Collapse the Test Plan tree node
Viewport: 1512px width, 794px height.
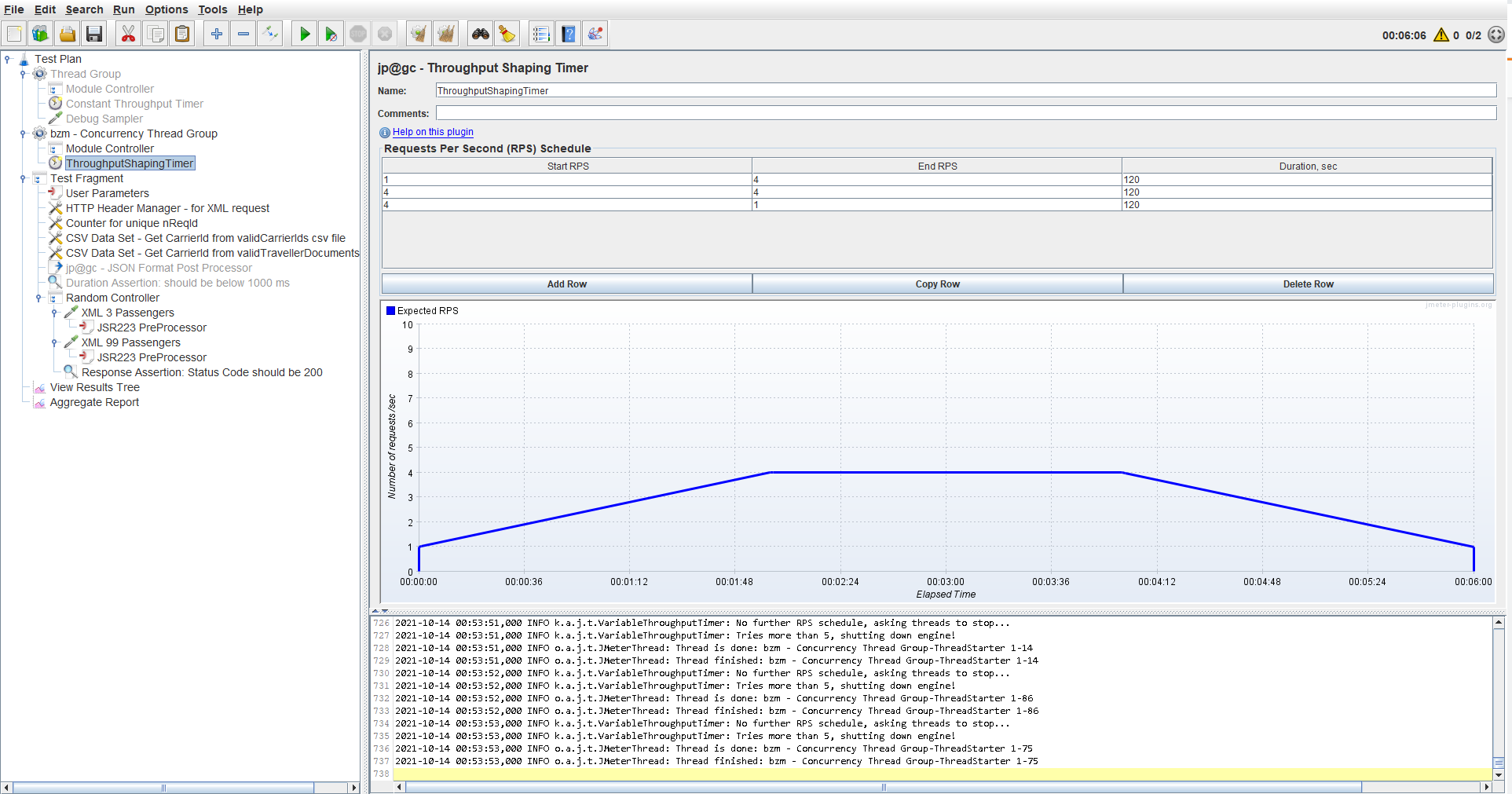[x=7, y=59]
